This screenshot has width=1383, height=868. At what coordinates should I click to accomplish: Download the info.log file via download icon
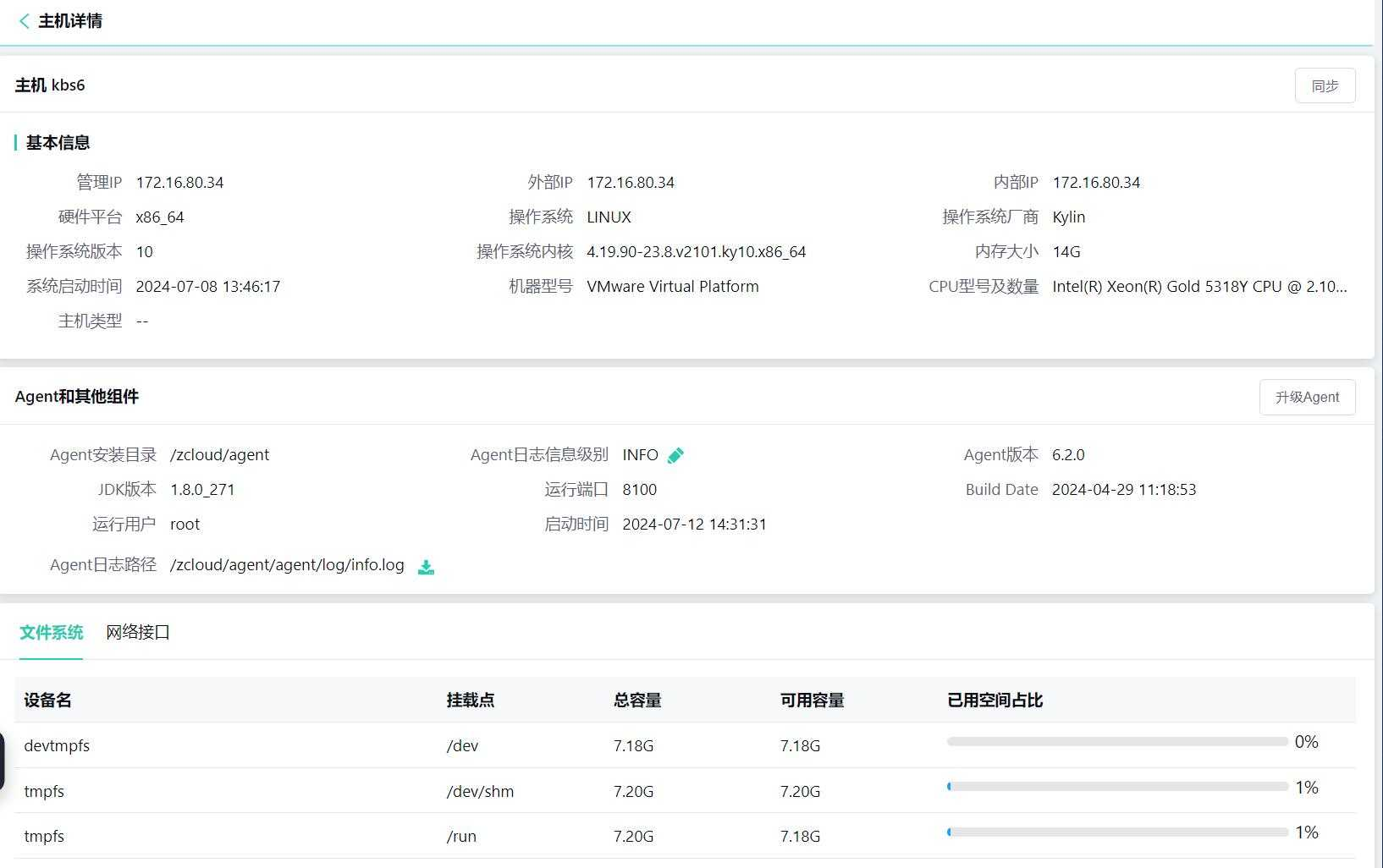[426, 567]
